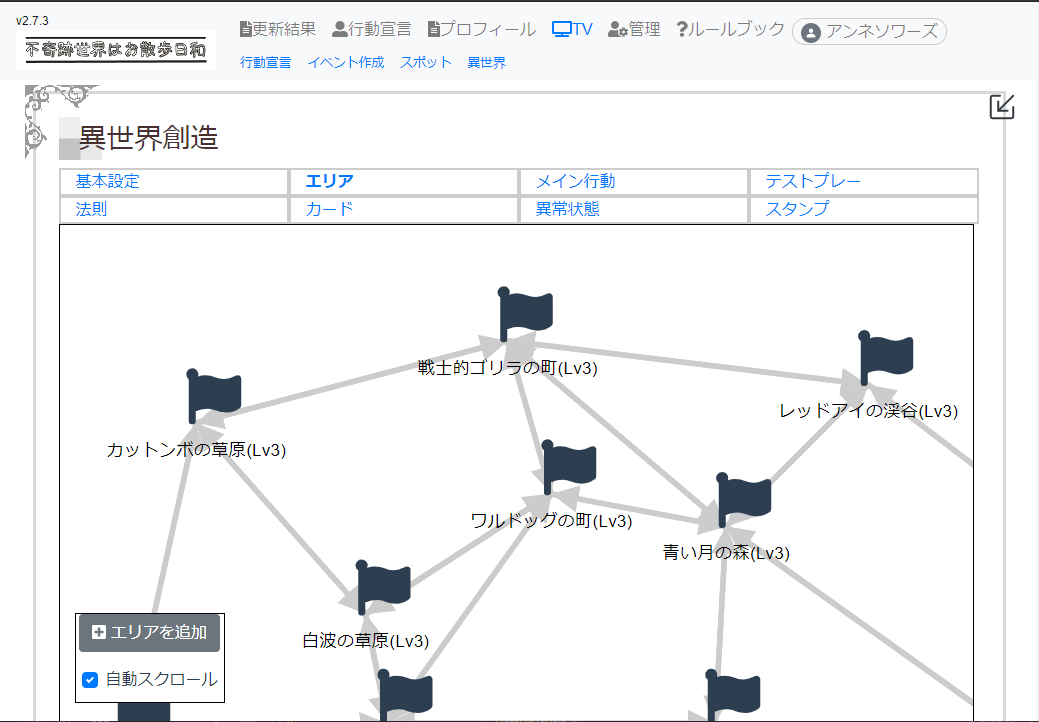The width and height of the screenshot is (1039, 722).
Task: Click the collapse arrow icon at the panel corner
Action: (1002, 107)
